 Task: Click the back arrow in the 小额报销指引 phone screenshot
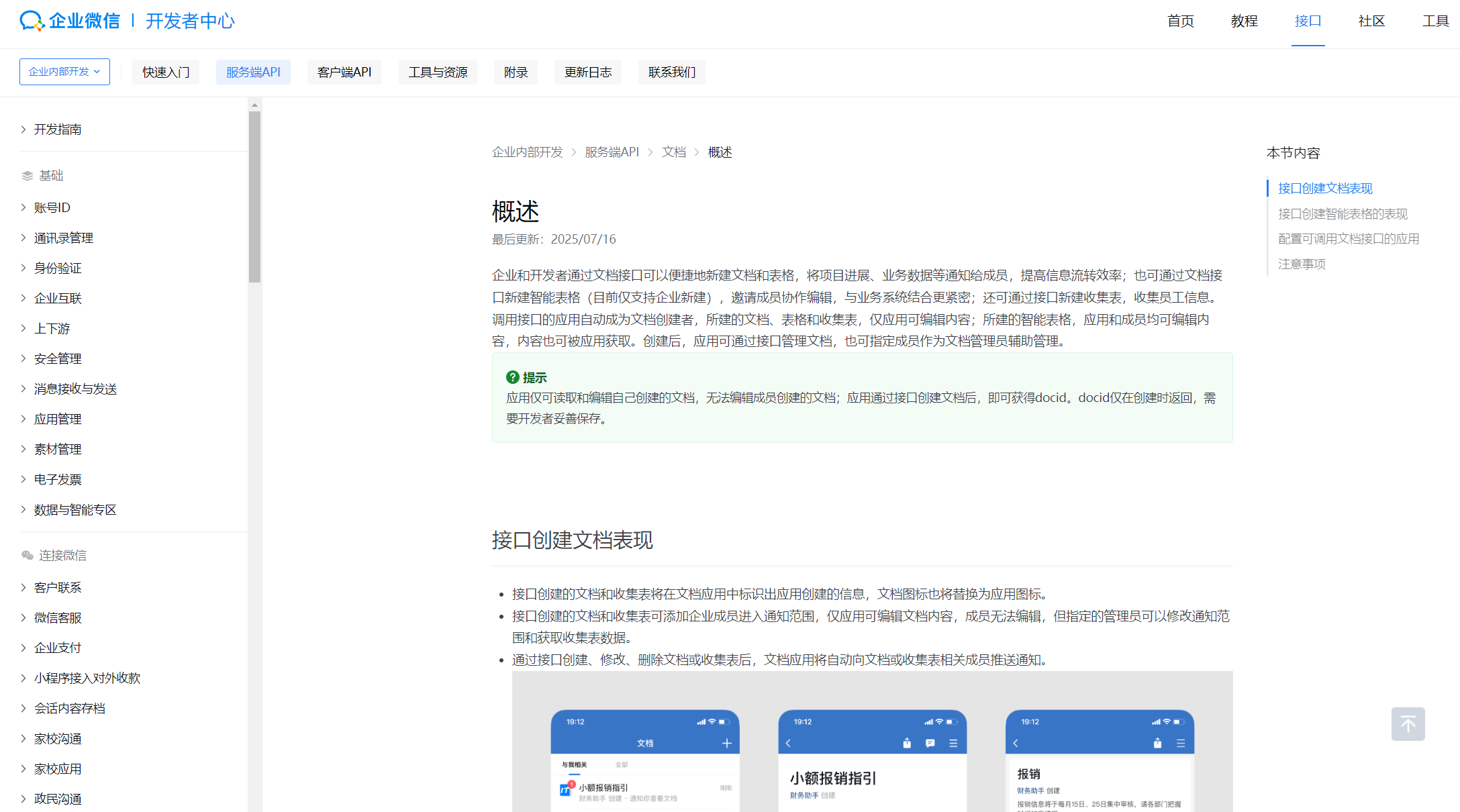point(788,743)
